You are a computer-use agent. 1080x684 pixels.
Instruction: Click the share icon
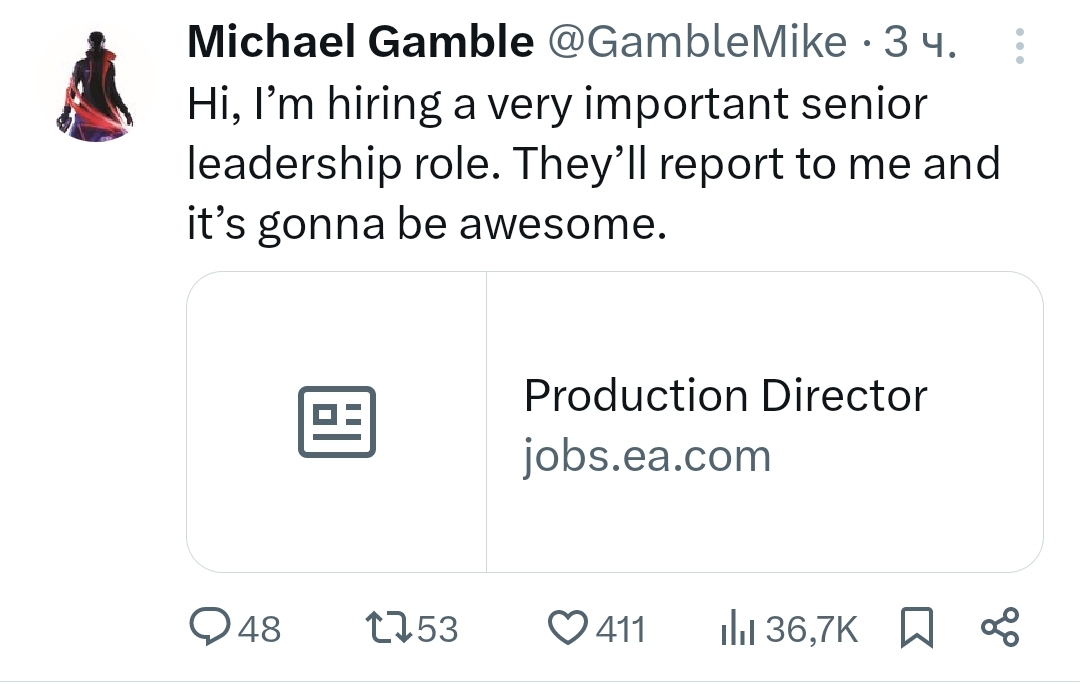[x=999, y=627]
